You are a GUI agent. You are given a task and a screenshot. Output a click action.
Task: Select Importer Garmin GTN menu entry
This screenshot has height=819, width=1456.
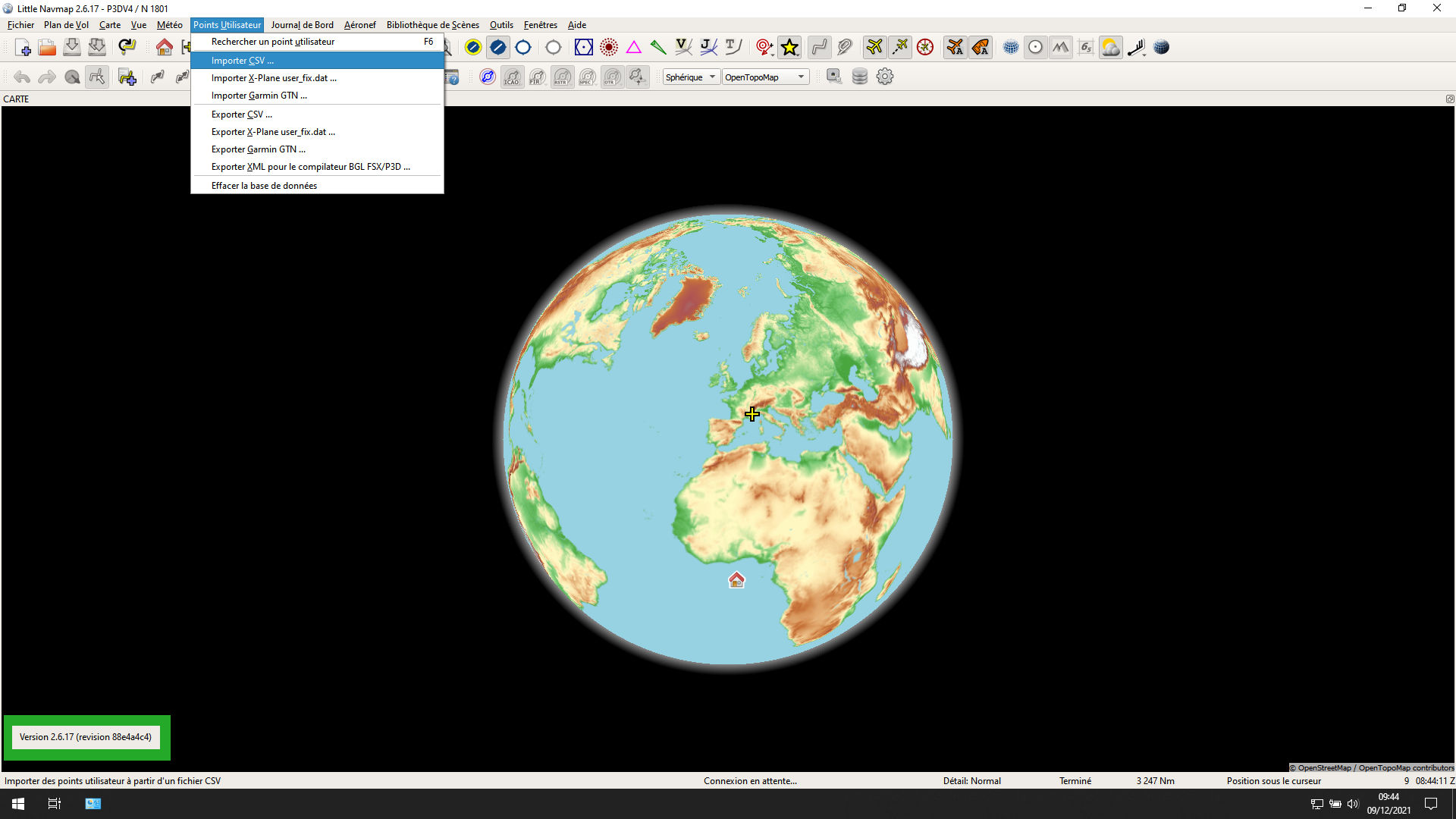[x=259, y=96]
